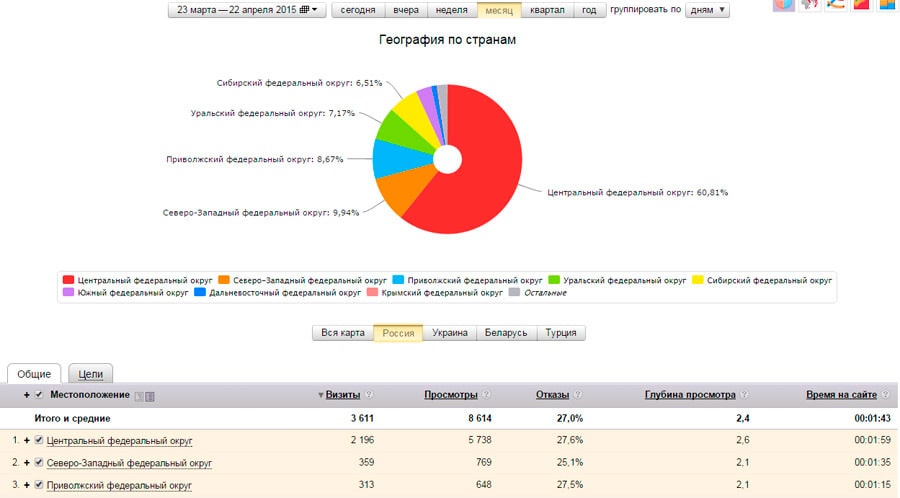Select the Украина map tab

click(449, 333)
